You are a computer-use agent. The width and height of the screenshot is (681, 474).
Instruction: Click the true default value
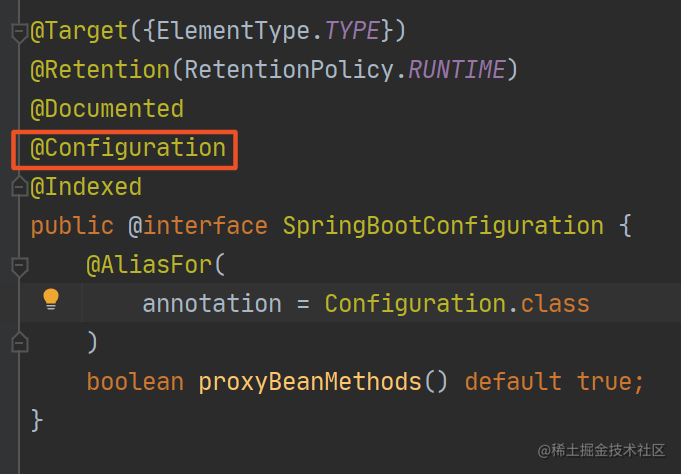coord(605,381)
